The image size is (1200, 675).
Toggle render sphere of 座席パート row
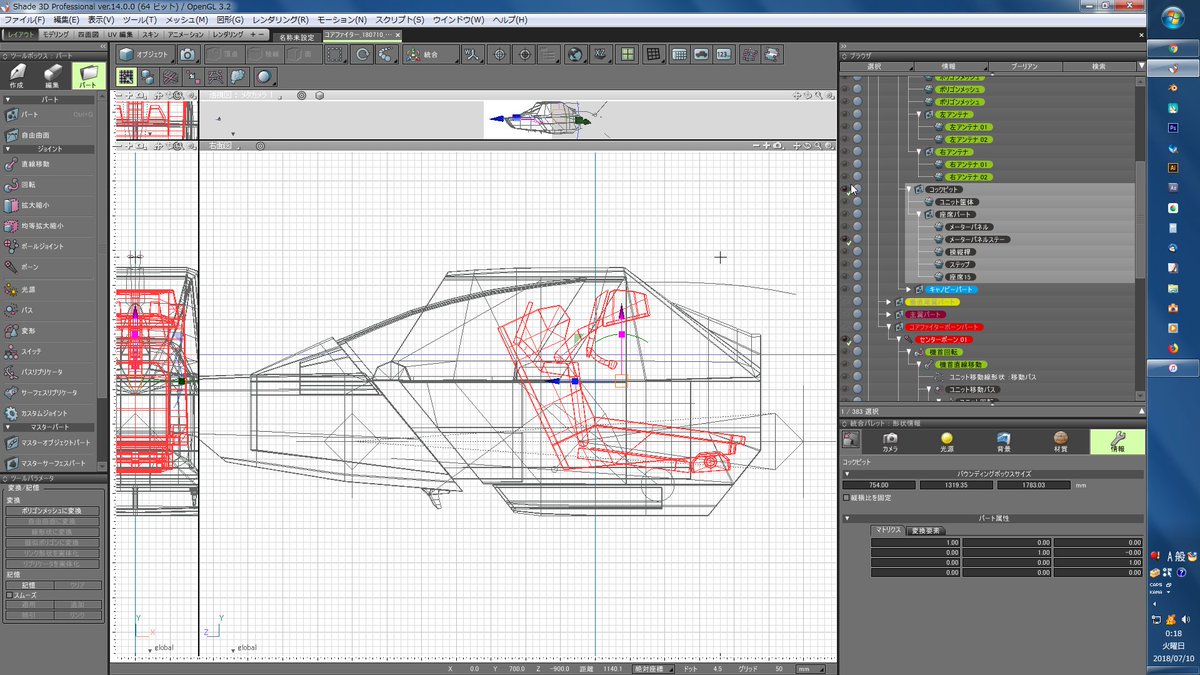(857, 214)
